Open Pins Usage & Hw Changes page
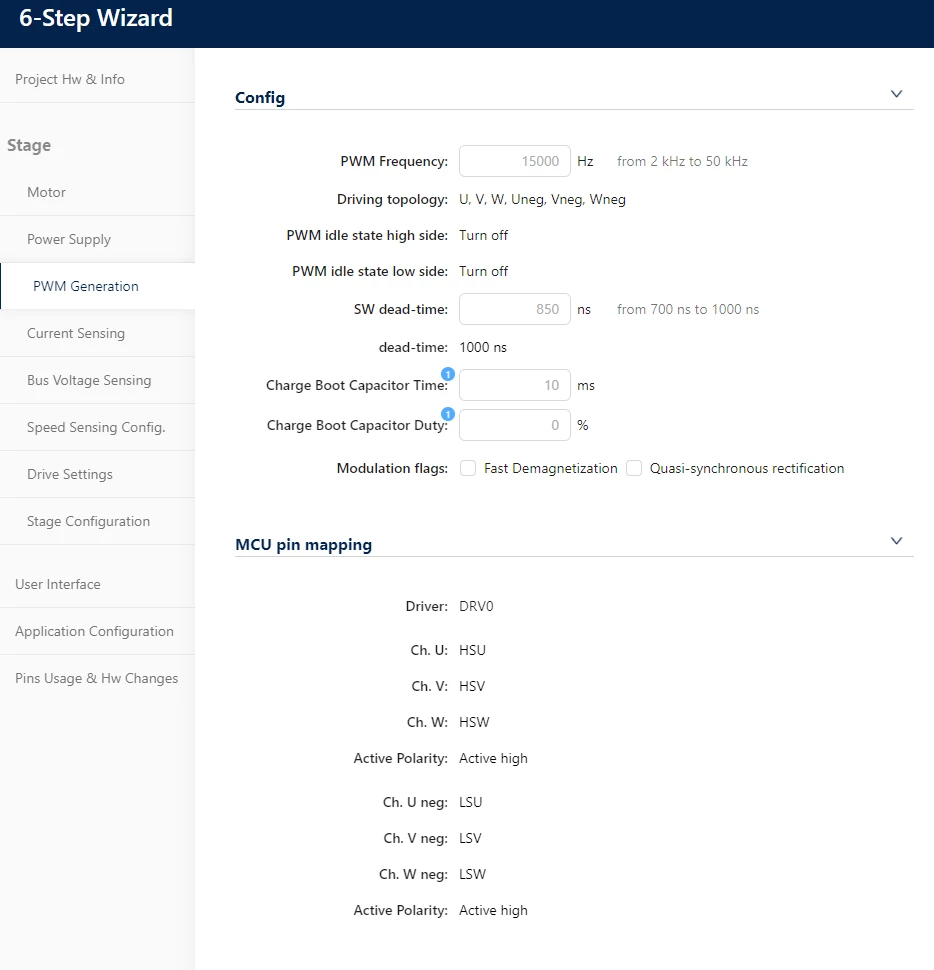The width and height of the screenshot is (934, 970). pyautogui.click(x=97, y=679)
